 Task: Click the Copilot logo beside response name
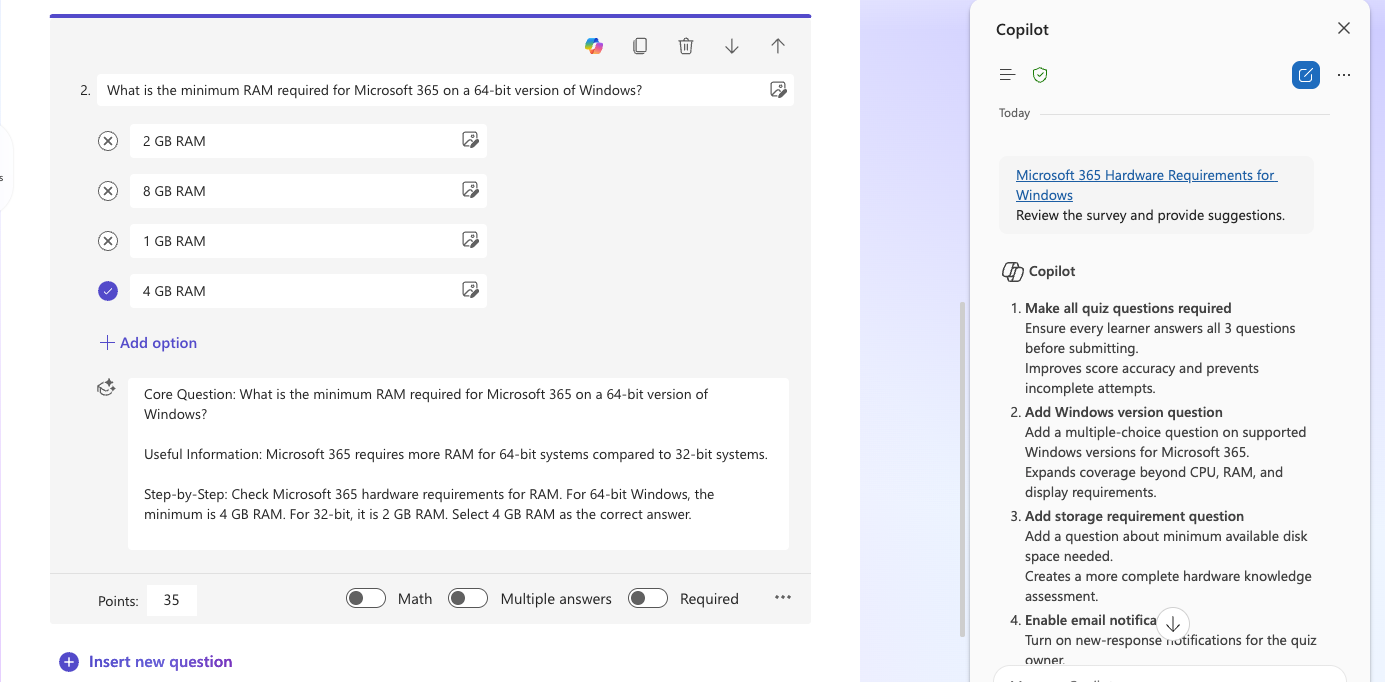click(x=1012, y=272)
